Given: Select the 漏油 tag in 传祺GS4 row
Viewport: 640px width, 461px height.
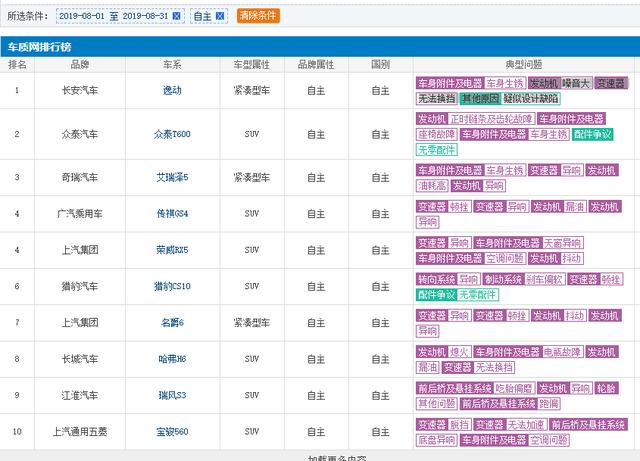Looking at the screenshot, I should (x=575, y=207).
